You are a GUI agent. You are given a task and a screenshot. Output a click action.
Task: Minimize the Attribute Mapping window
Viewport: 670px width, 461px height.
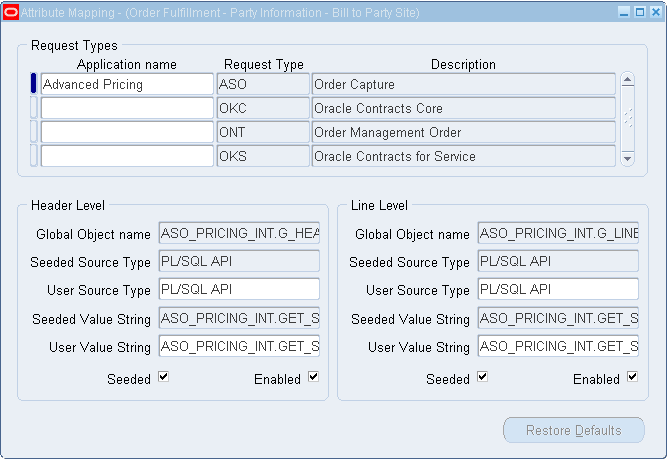pyautogui.click(x=624, y=12)
